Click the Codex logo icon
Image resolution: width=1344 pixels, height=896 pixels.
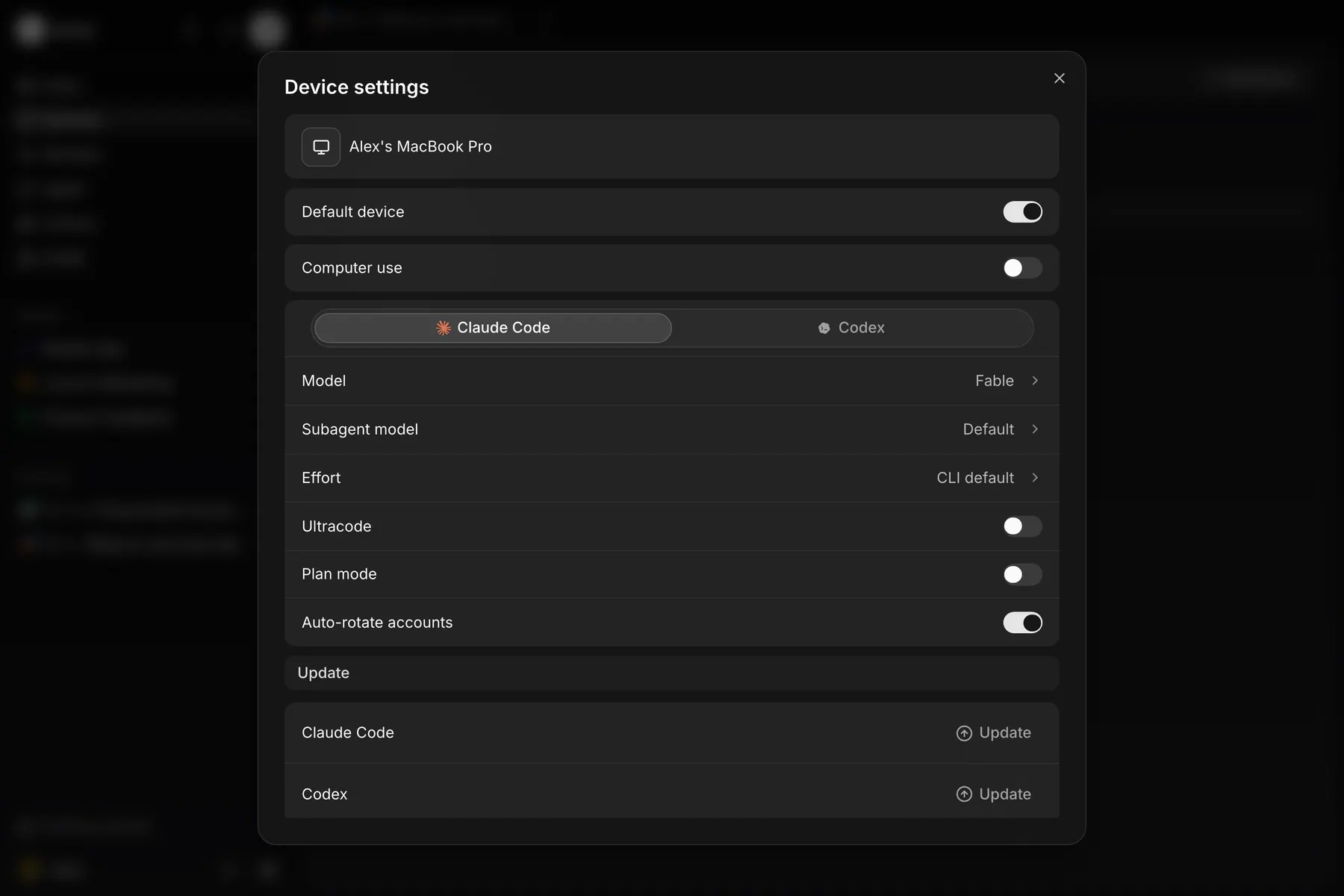[824, 328]
